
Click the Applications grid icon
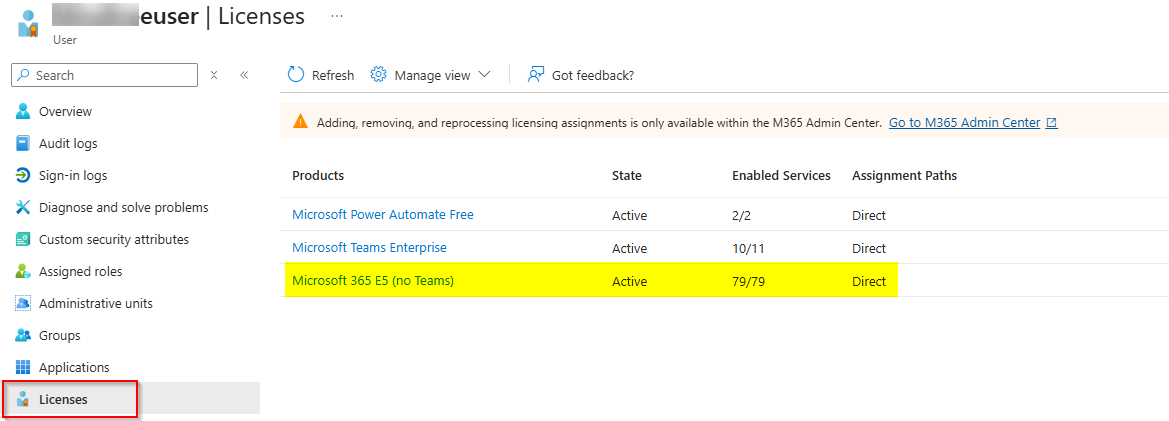pyautogui.click(x=24, y=367)
